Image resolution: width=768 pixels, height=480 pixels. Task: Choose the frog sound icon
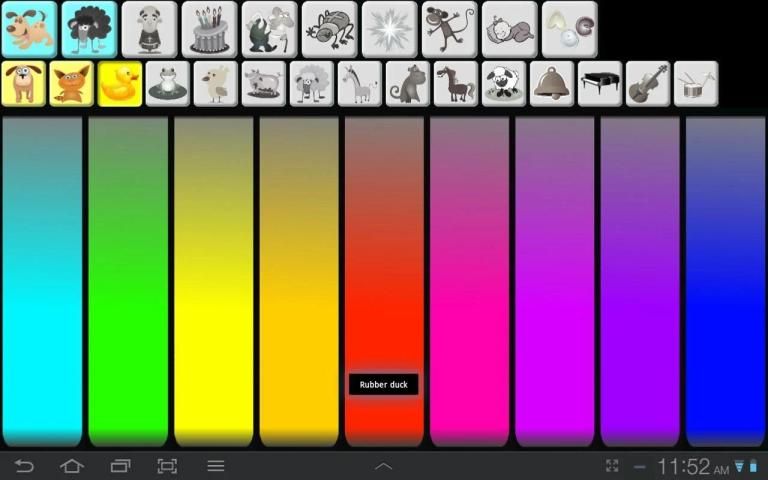(x=167, y=84)
